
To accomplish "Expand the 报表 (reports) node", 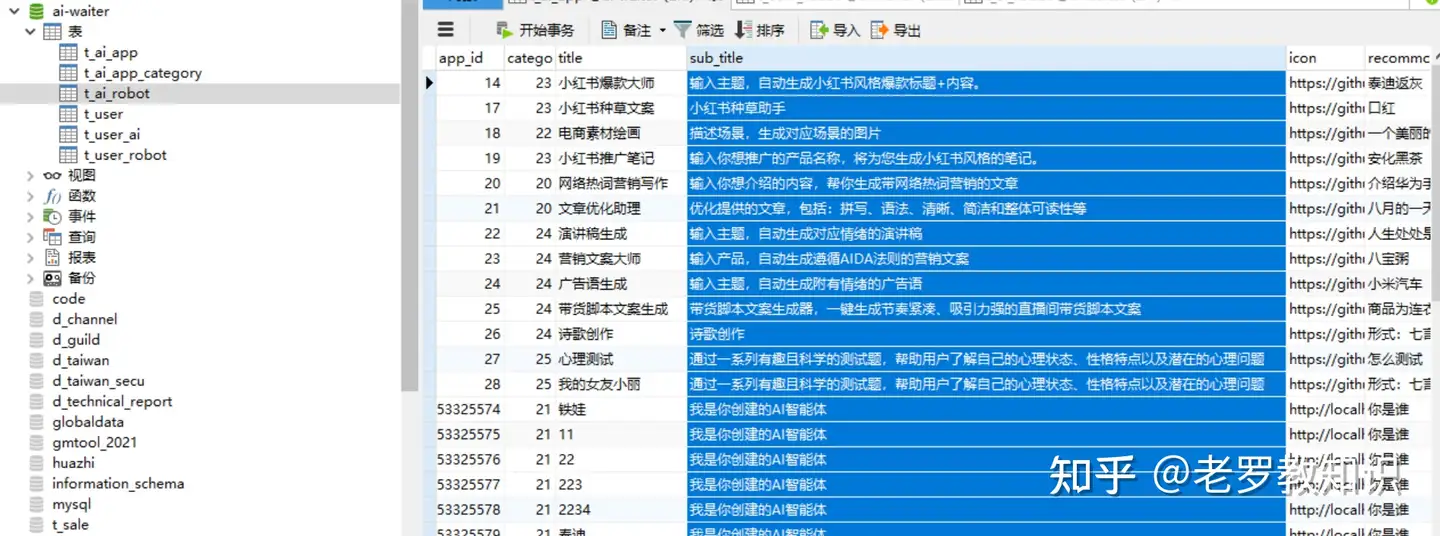I will [30, 257].
